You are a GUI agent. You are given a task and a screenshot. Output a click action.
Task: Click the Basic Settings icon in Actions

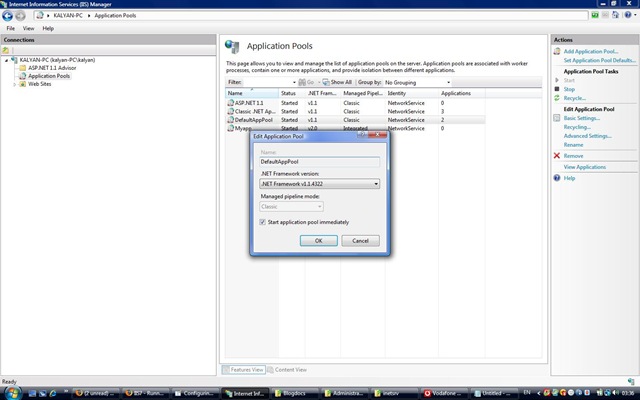pos(557,118)
